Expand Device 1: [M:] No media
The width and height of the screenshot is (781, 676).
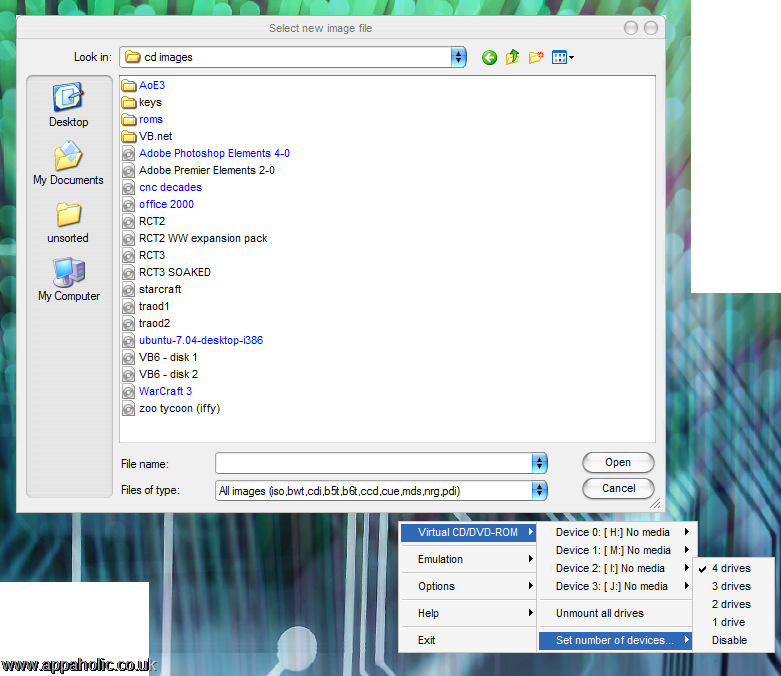tap(616, 550)
